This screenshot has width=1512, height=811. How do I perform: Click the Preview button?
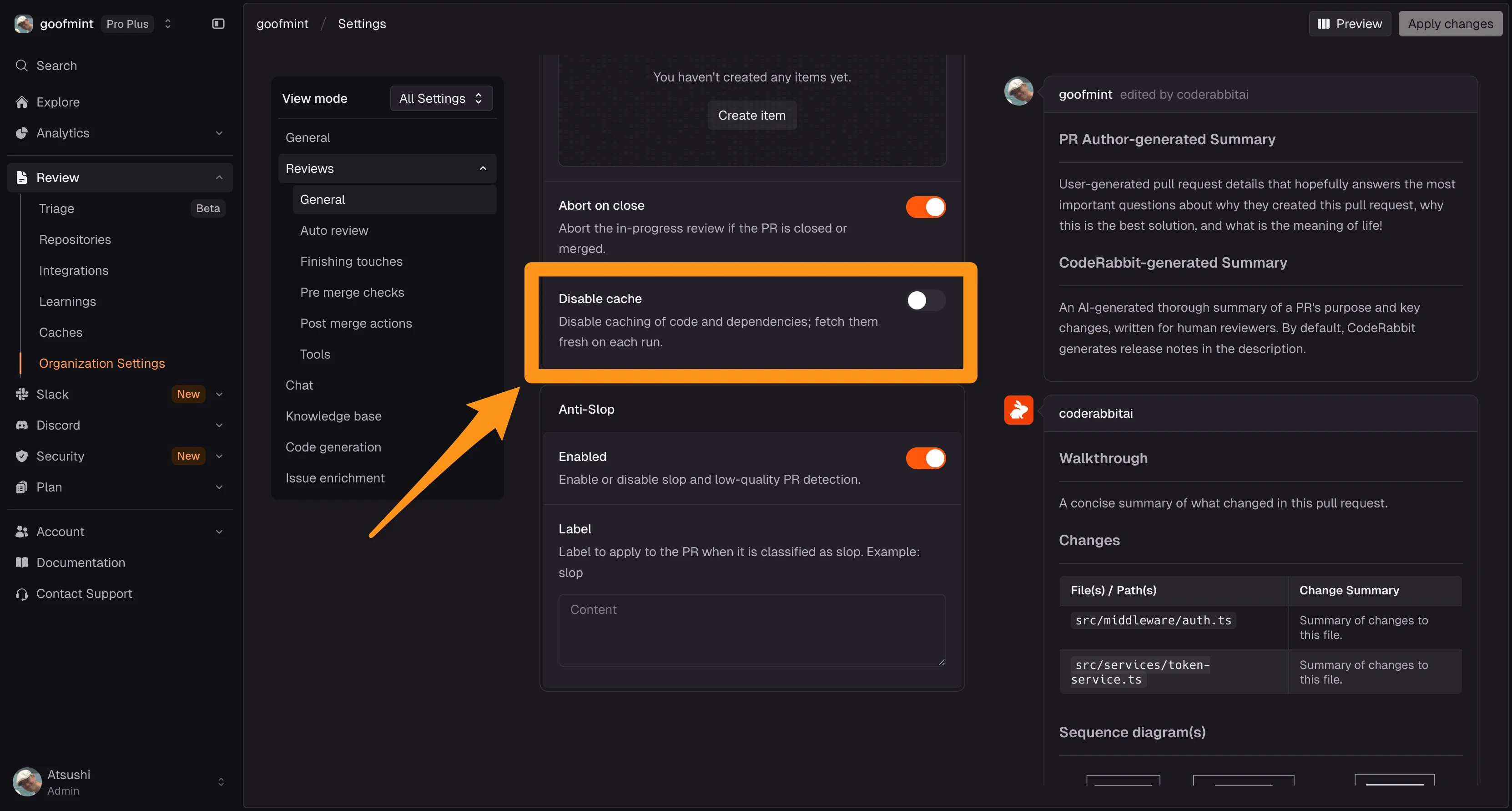(1350, 24)
